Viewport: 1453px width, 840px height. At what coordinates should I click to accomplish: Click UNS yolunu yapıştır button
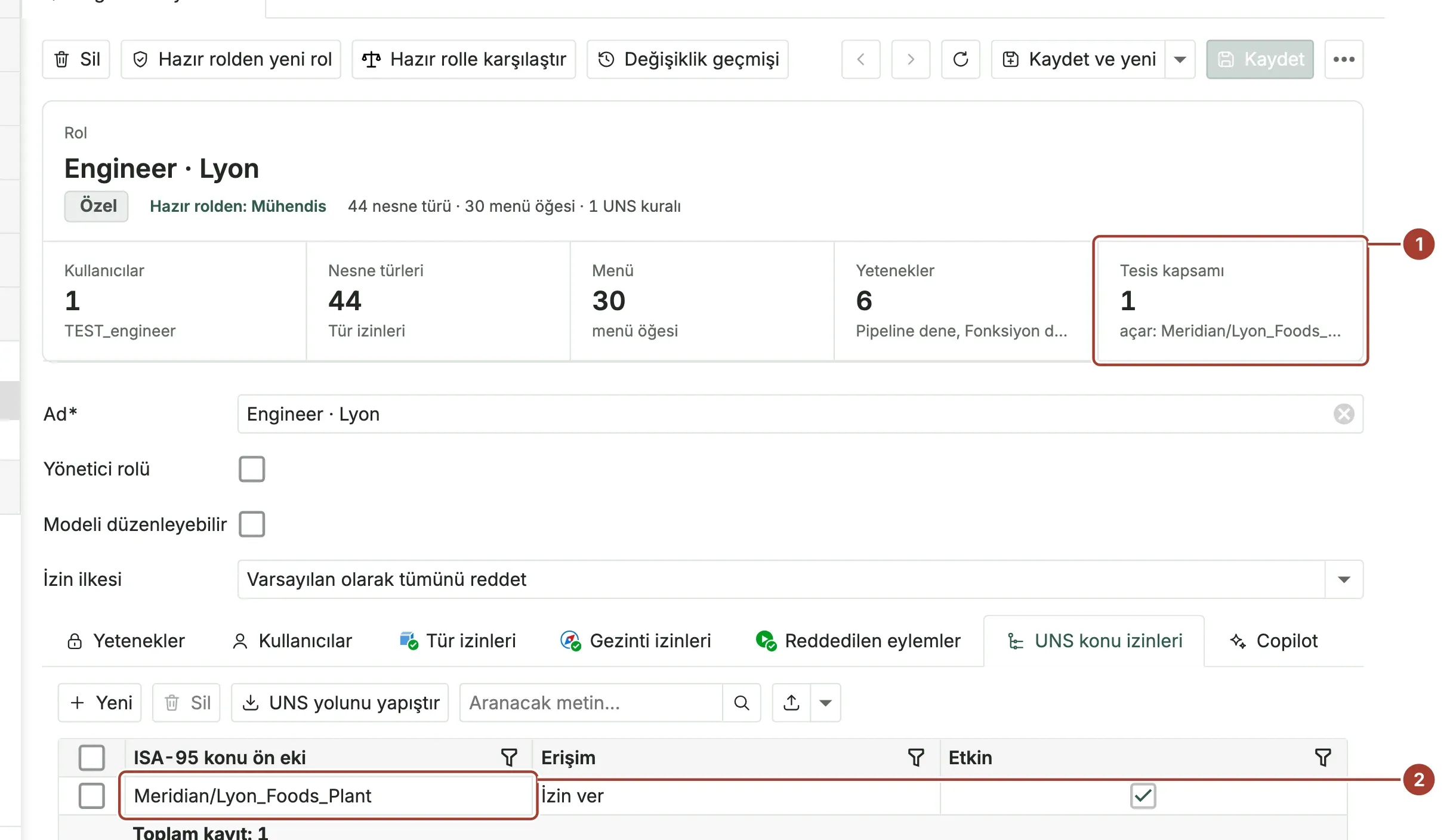pos(340,703)
